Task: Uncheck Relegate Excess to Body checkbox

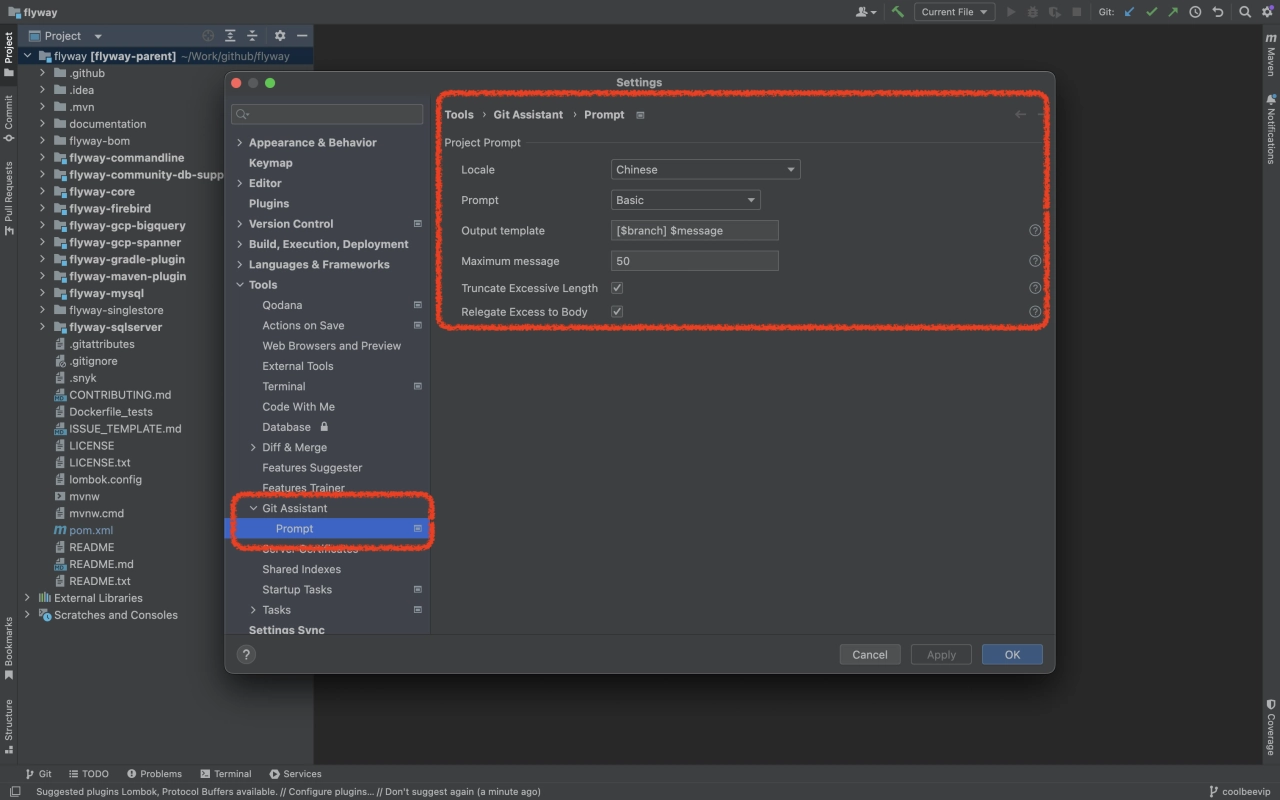Action: (617, 312)
